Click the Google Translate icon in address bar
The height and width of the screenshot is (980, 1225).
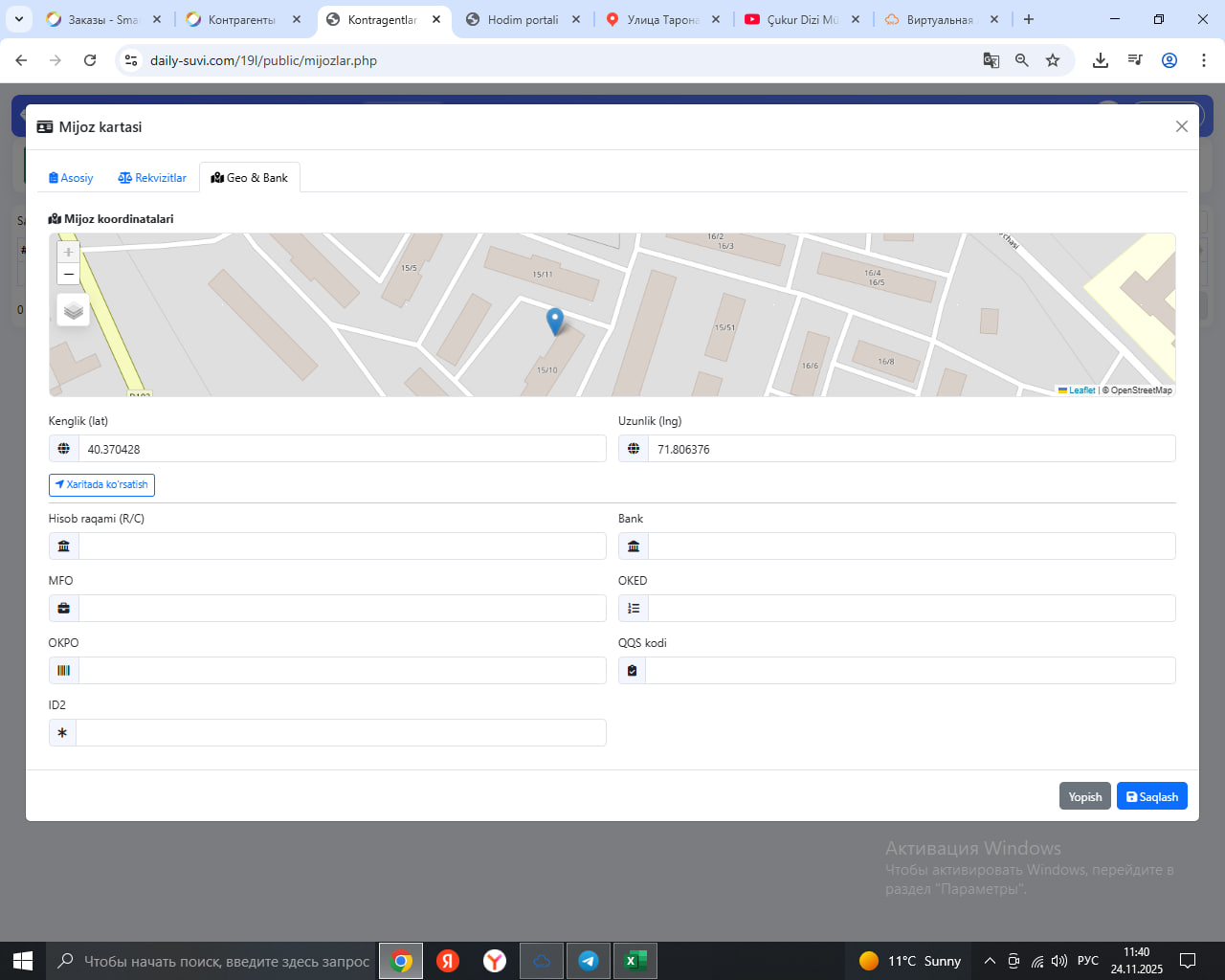991,60
